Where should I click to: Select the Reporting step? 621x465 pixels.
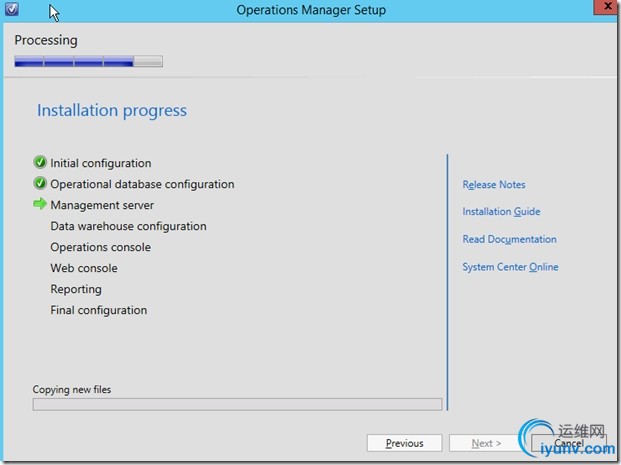pyautogui.click(x=76, y=289)
